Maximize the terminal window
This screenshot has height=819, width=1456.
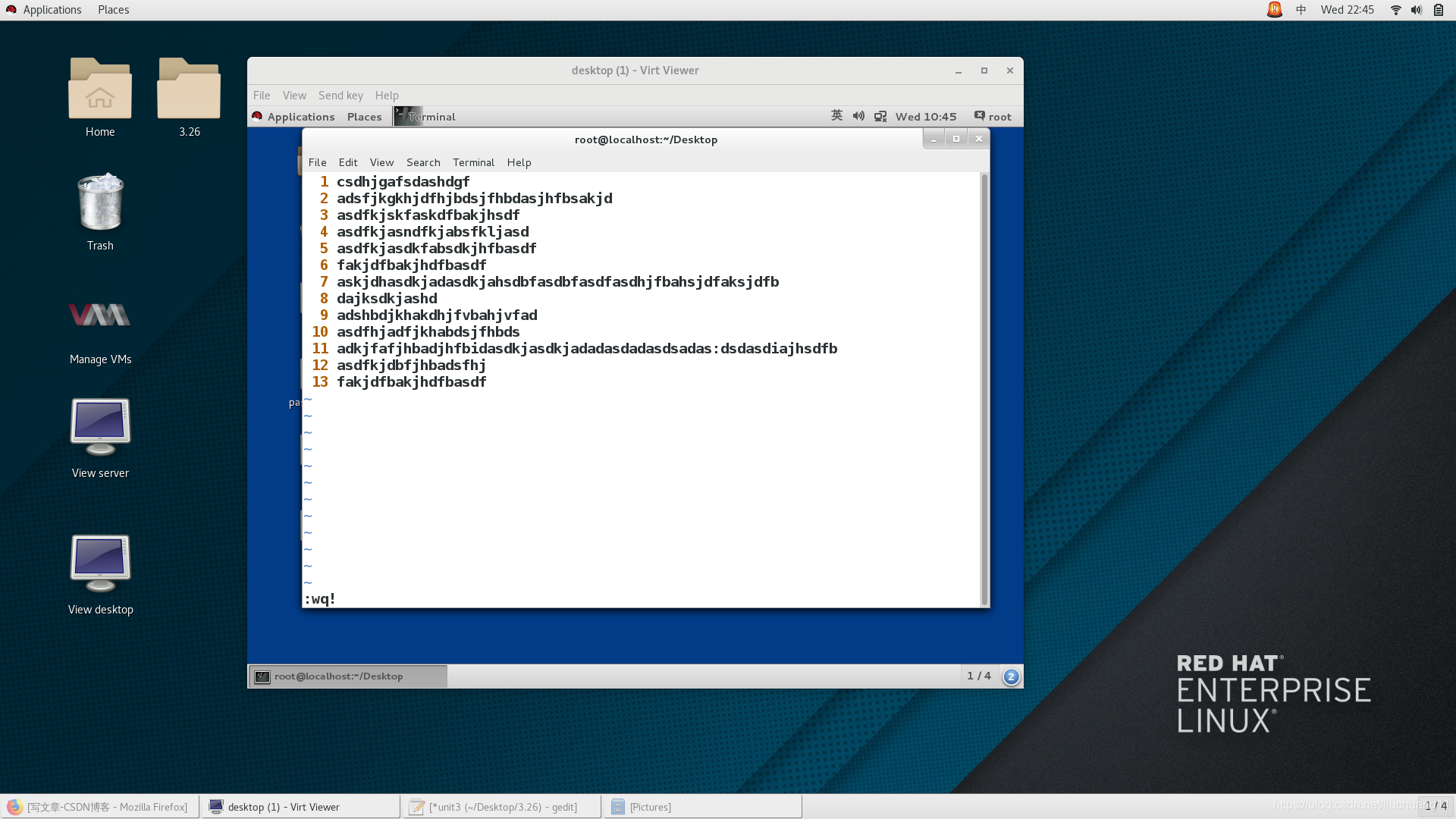point(956,139)
